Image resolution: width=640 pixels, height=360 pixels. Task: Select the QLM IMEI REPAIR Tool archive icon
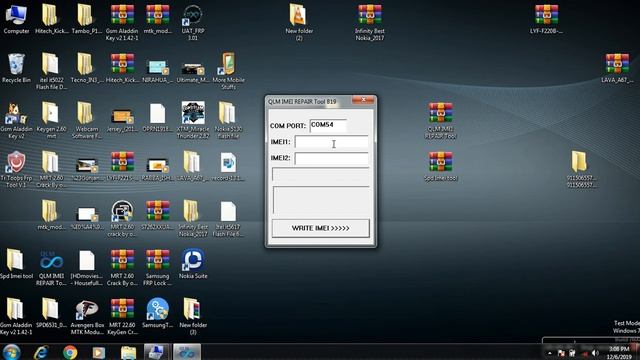[x=440, y=120]
